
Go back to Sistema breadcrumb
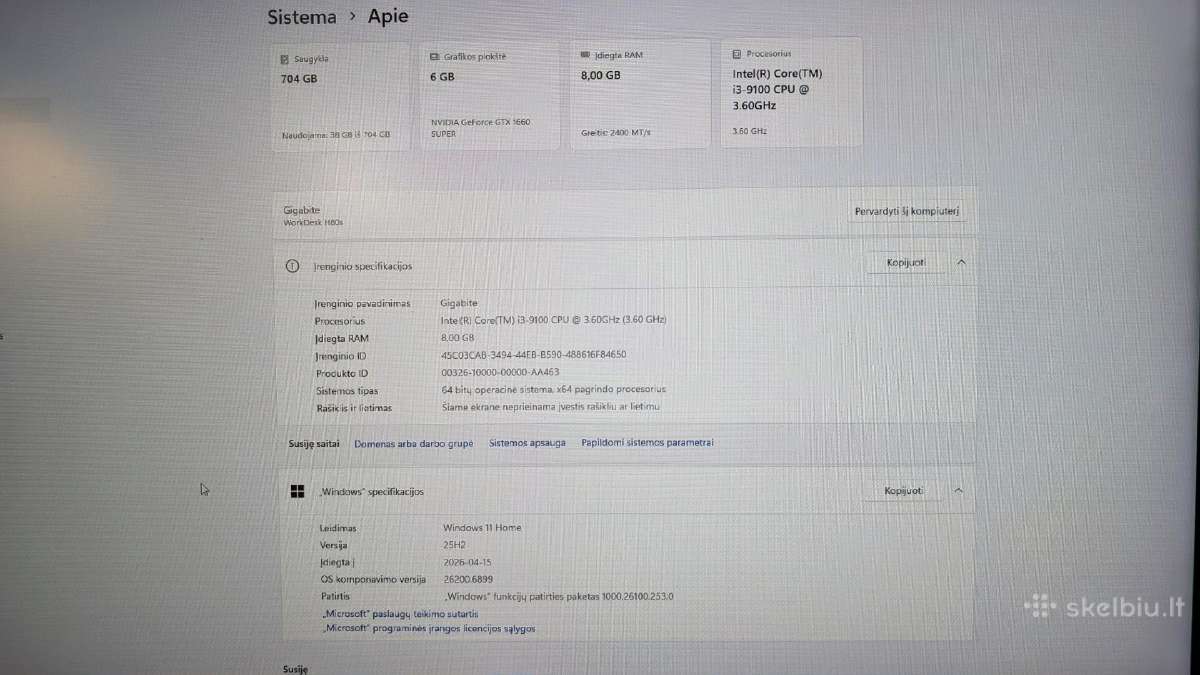click(302, 17)
